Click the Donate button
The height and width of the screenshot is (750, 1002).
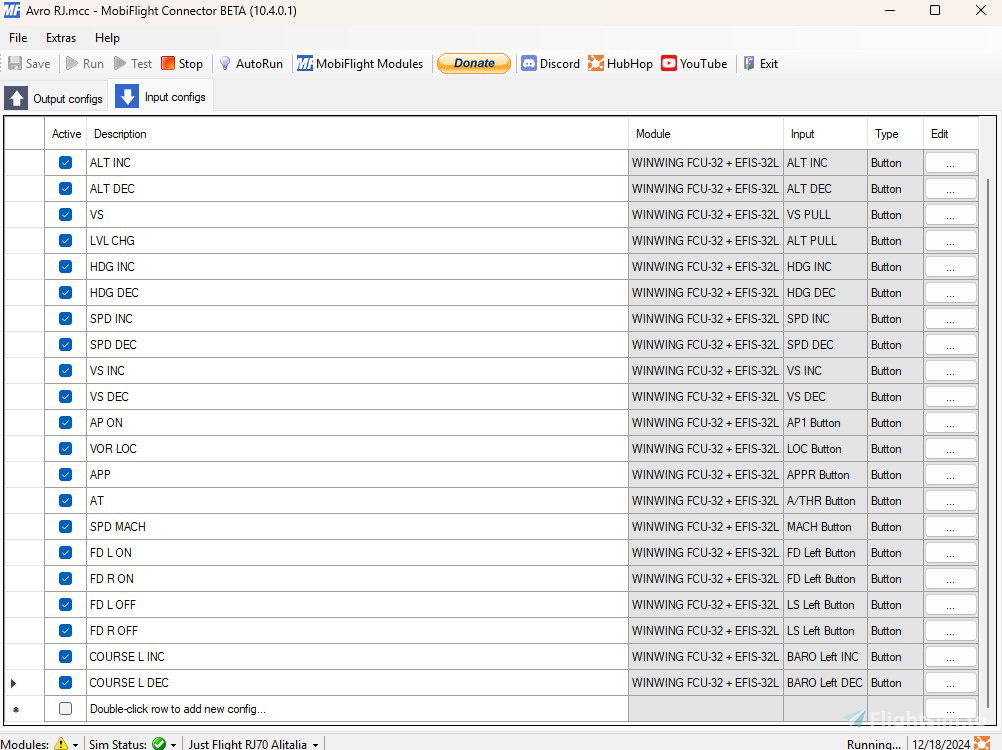474,63
